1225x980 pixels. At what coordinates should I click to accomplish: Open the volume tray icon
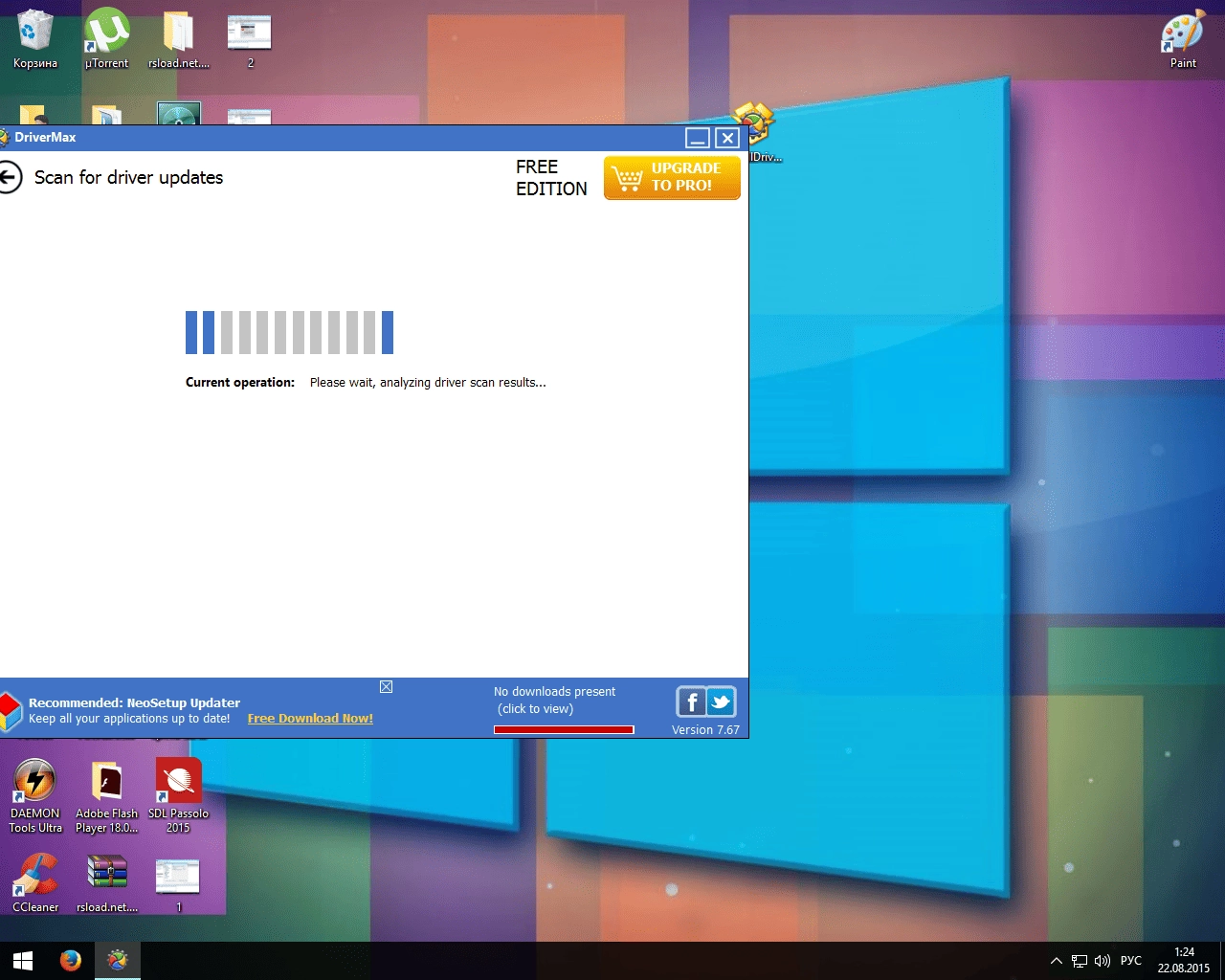(x=1102, y=961)
